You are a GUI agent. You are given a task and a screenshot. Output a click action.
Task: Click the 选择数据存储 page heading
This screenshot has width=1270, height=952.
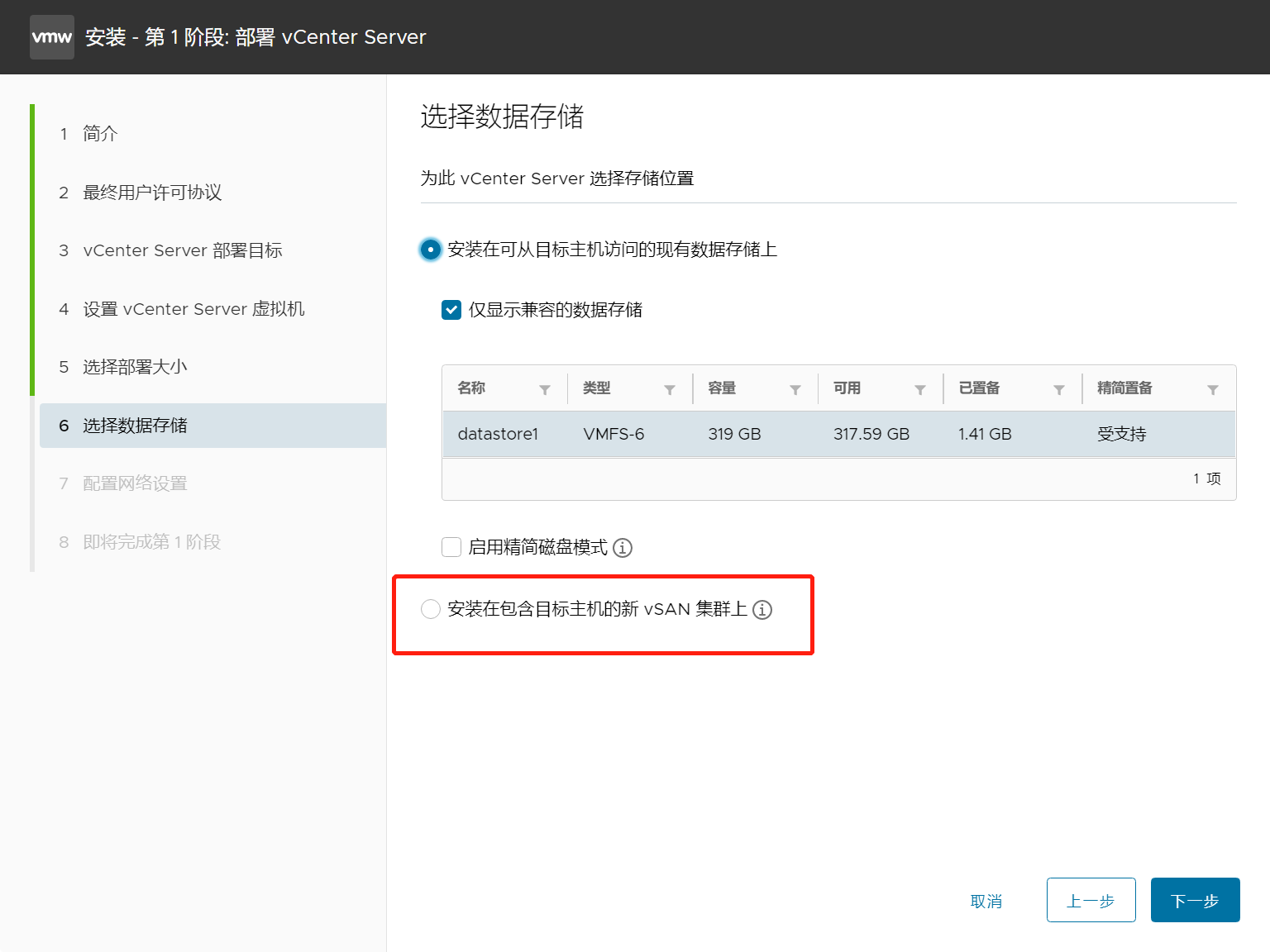pyautogui.click(x=502, y=117)
